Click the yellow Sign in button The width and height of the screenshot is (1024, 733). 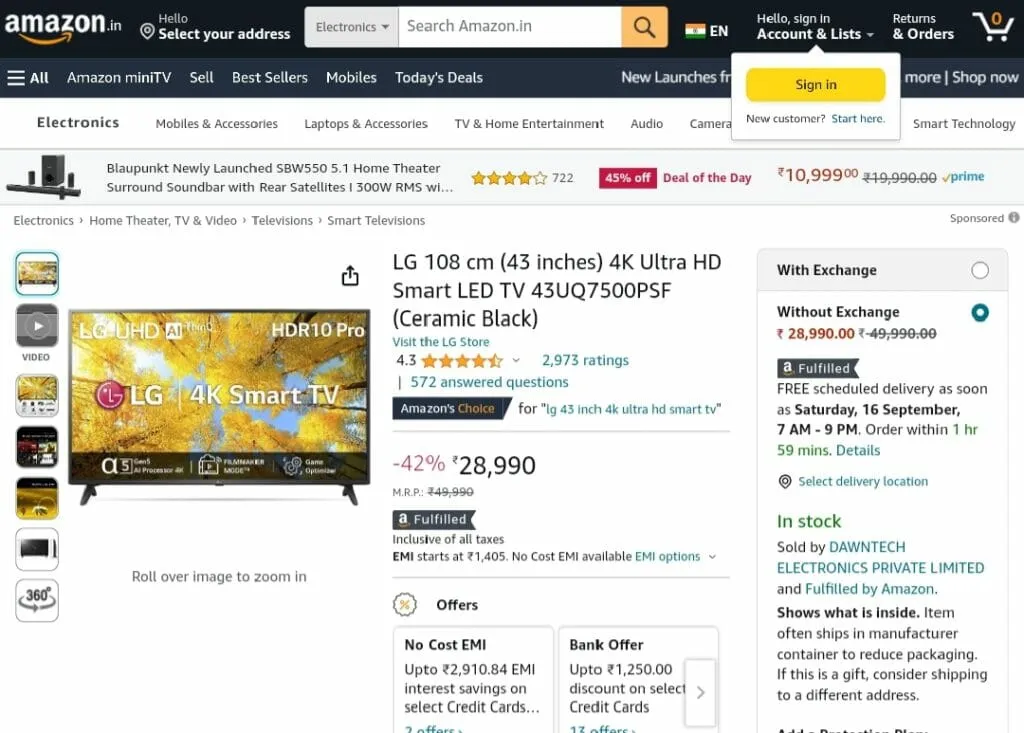click(816, 85)
